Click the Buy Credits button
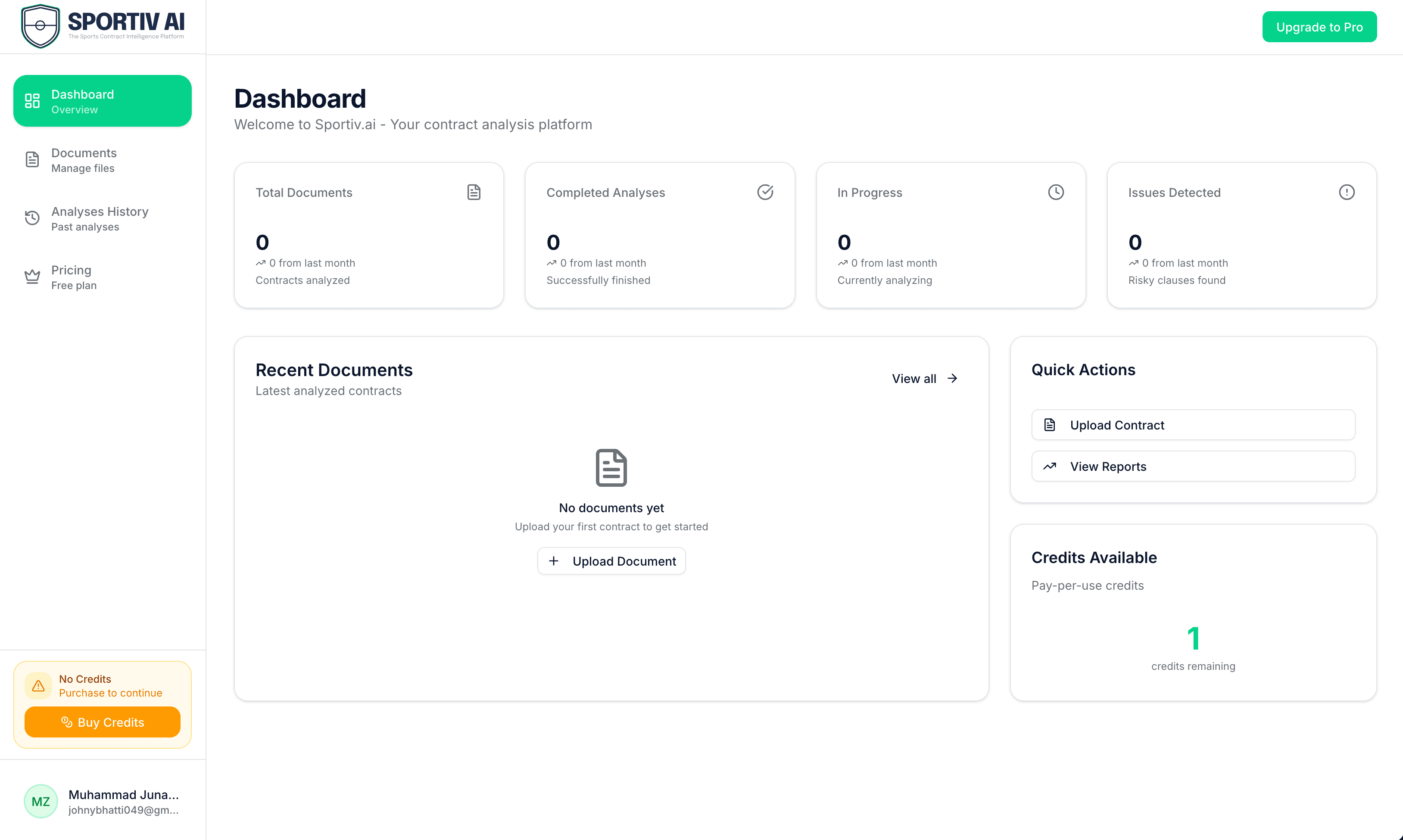The height and width of the screenshot is (840, 1403). click(102, 722)
